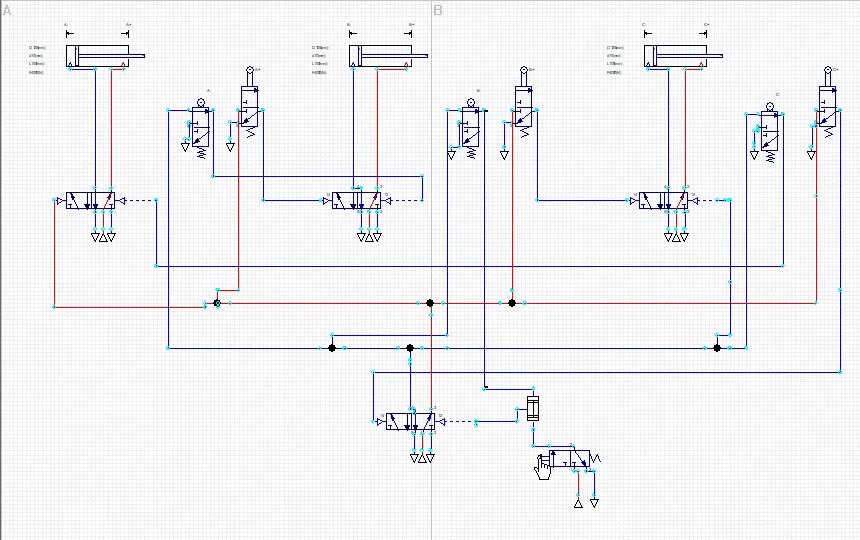Image resolution: width=860 pixels, height=540 pixels.
Task: Select cylinder C double-acting cylinder symbol
Action: 683,56
